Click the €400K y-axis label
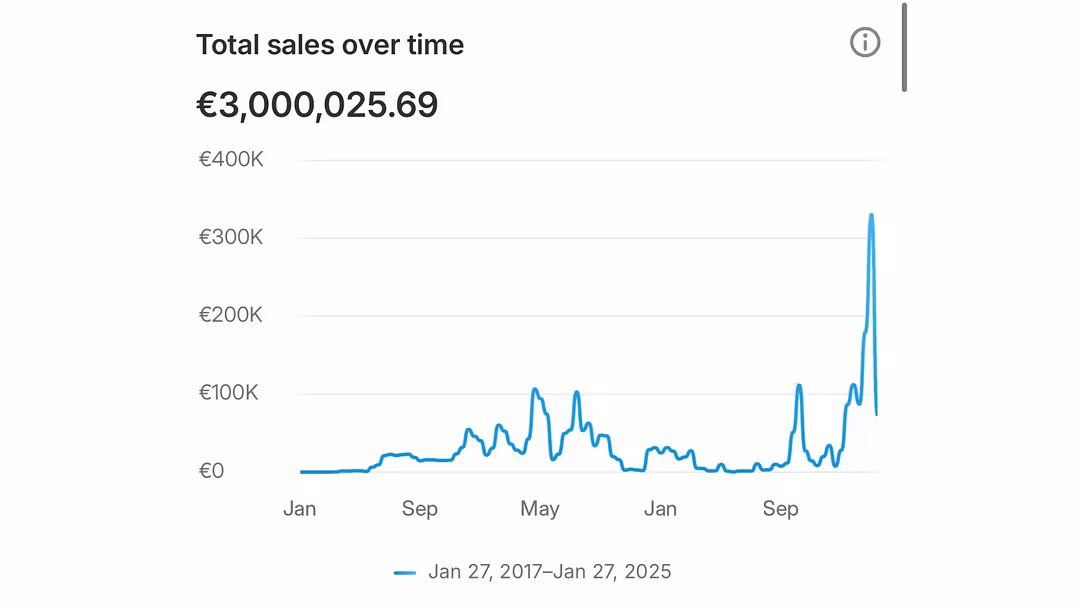 [x=231, y=159]
